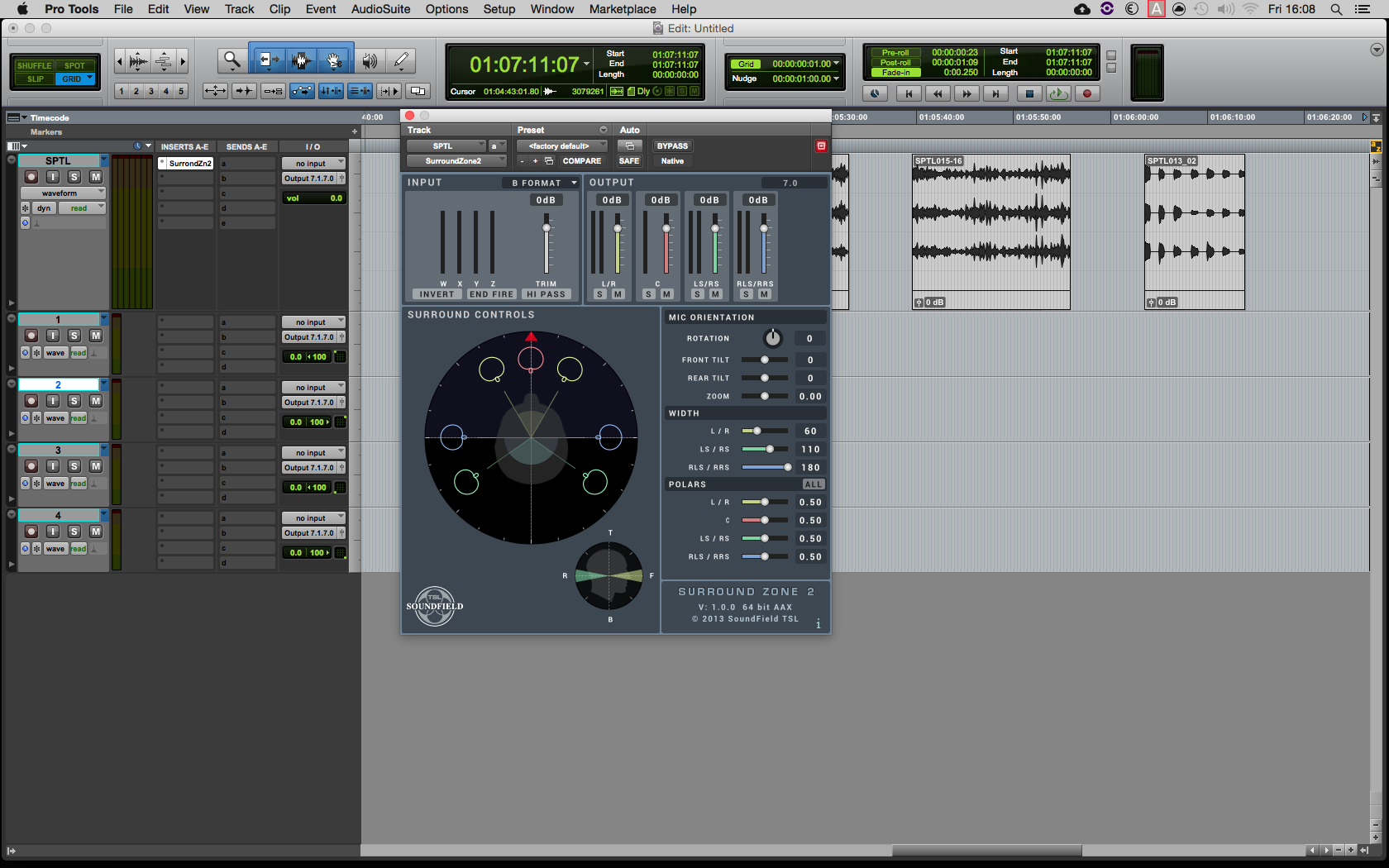Solo the SPTL track
Viewport: 1389px width, 868px height.
(x=74, y=176)
